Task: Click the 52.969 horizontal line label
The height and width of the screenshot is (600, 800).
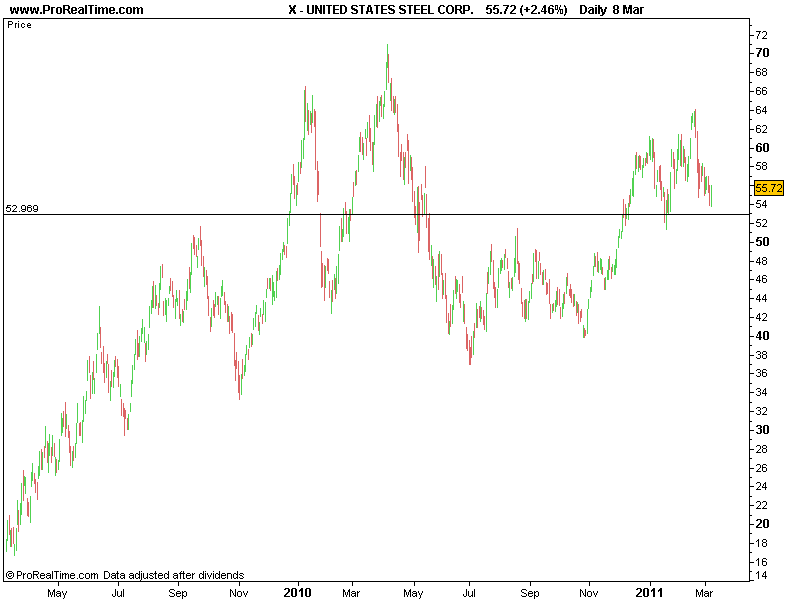Action: pos(22,208)
